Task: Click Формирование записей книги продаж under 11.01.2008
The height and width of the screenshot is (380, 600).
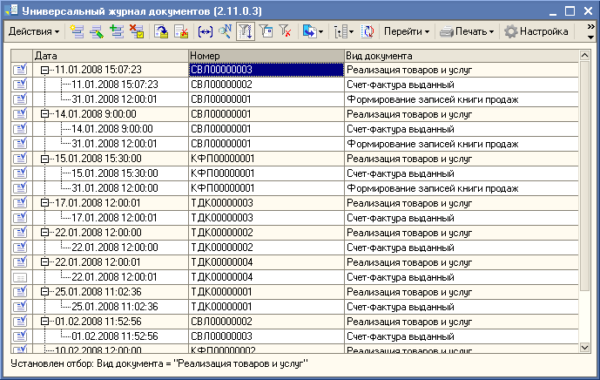Action: coord(432,99)
